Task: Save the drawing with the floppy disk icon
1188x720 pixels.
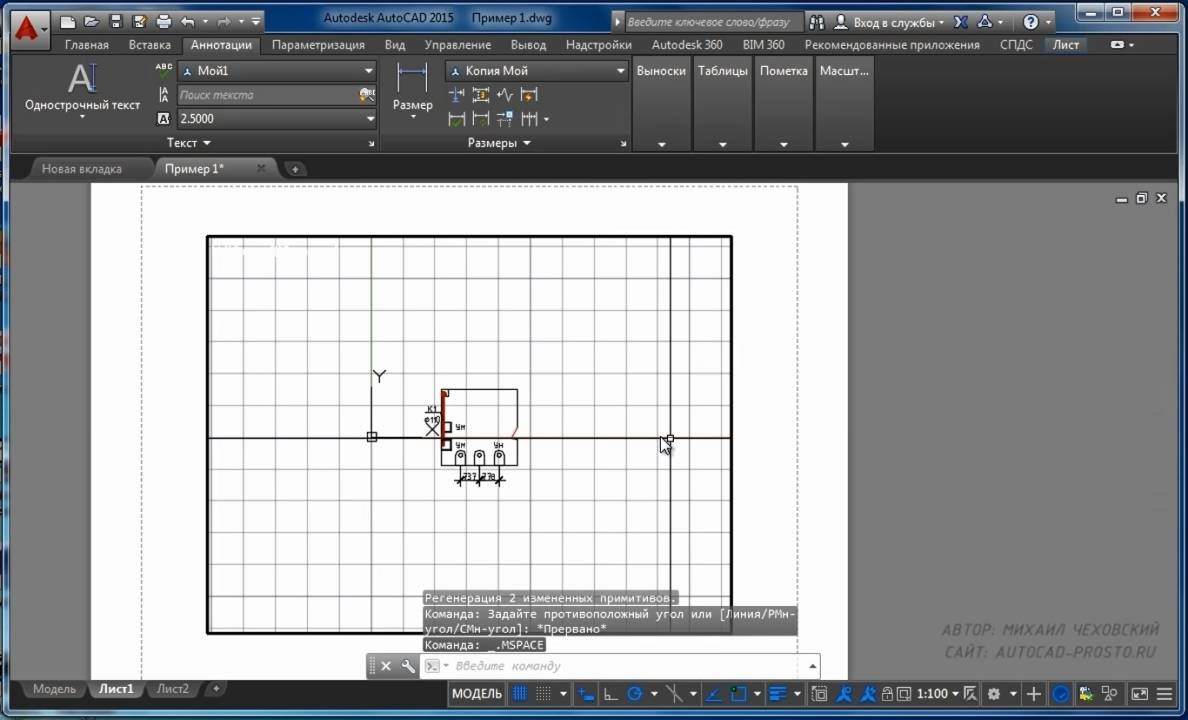Action: coord(115,22)
